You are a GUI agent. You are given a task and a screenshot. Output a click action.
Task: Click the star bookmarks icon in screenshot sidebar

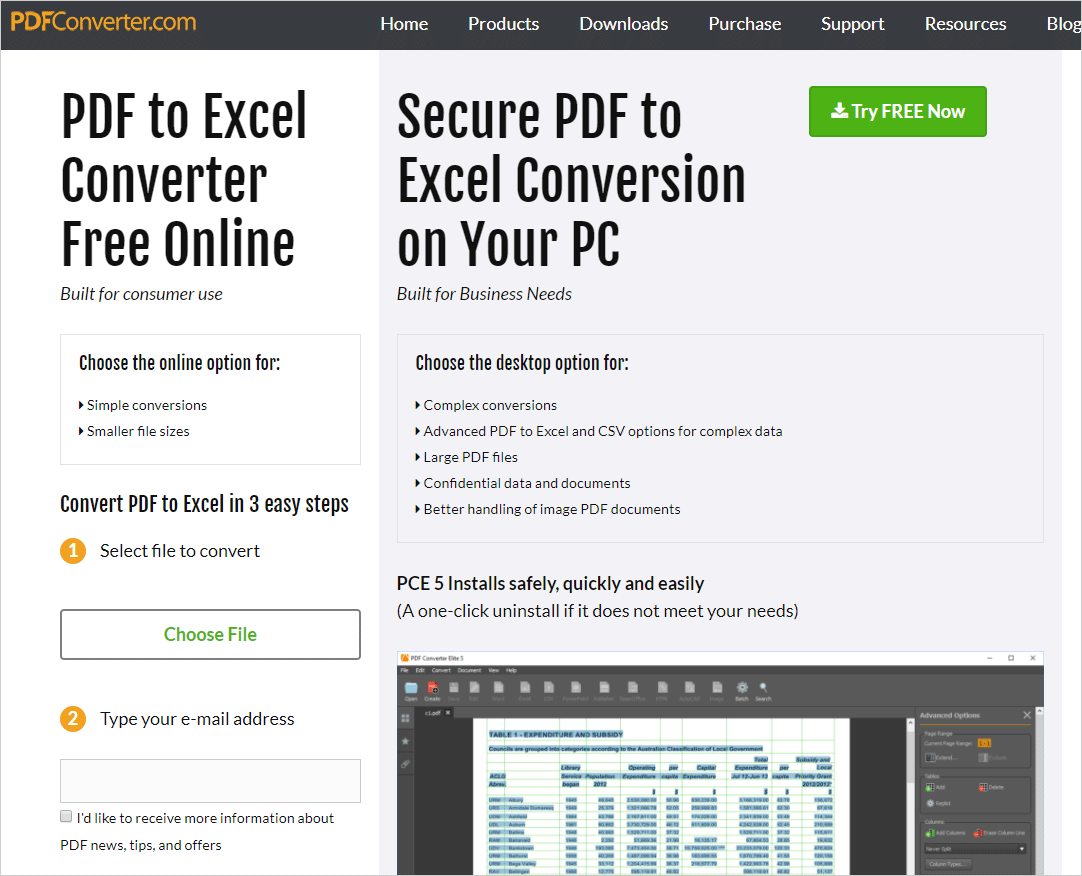tap(406, 741)
